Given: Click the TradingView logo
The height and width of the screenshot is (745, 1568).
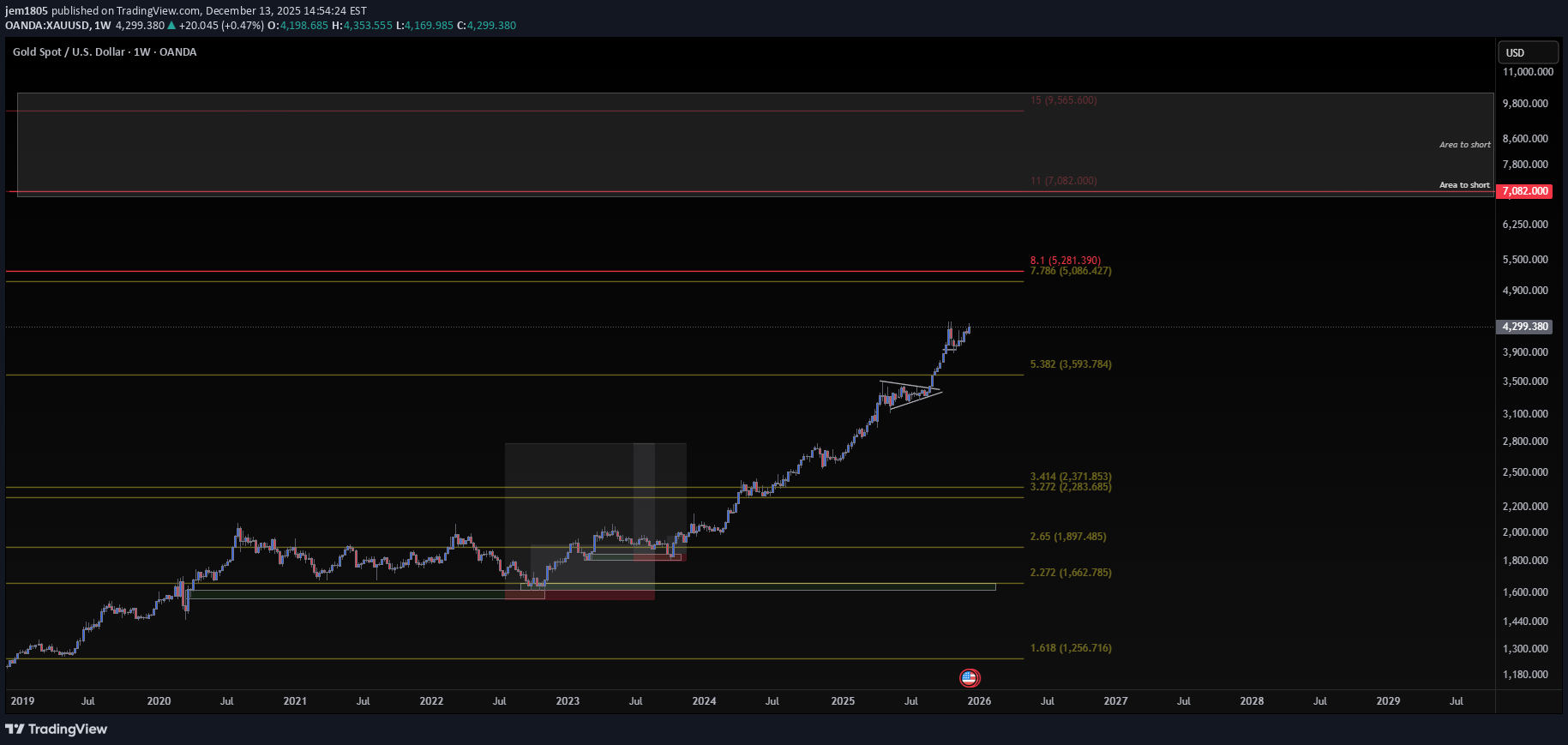Looking at the screenshot, I should pyautogui.click(x=57, y=729).
